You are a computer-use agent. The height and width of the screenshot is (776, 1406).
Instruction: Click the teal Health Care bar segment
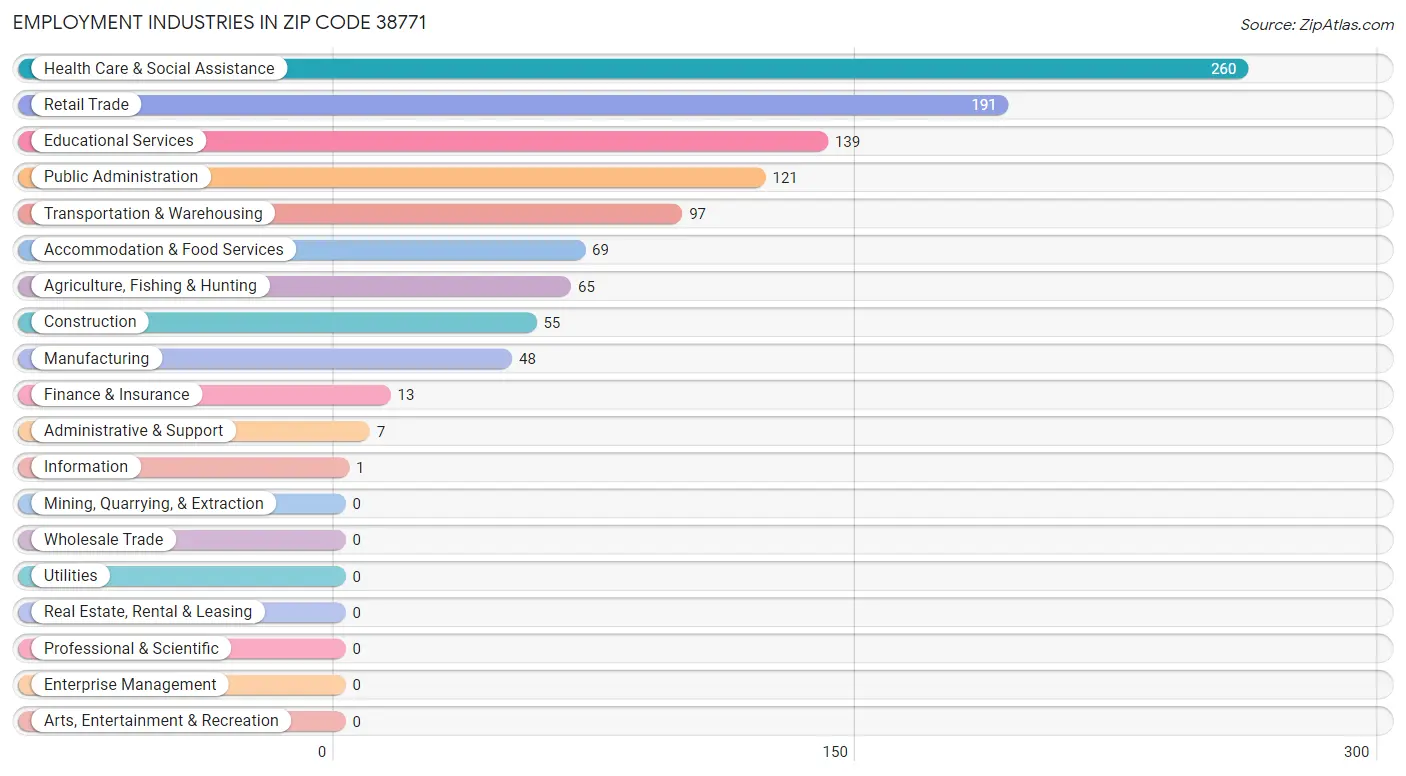point(633,68)
